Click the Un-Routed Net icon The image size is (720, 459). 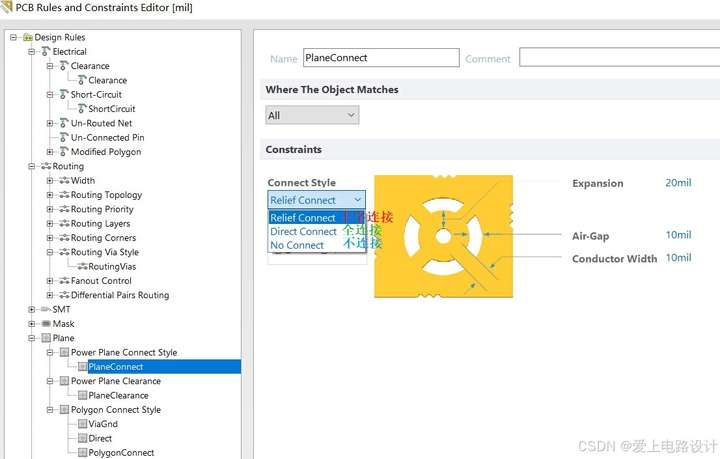[x=64, y=123]
